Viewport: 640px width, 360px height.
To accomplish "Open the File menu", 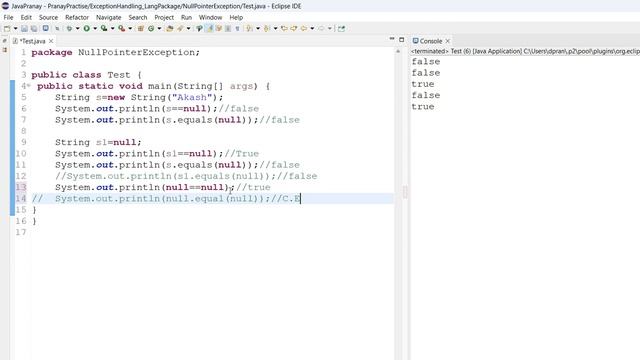I will pyautogui.click(x=9, y=18).
